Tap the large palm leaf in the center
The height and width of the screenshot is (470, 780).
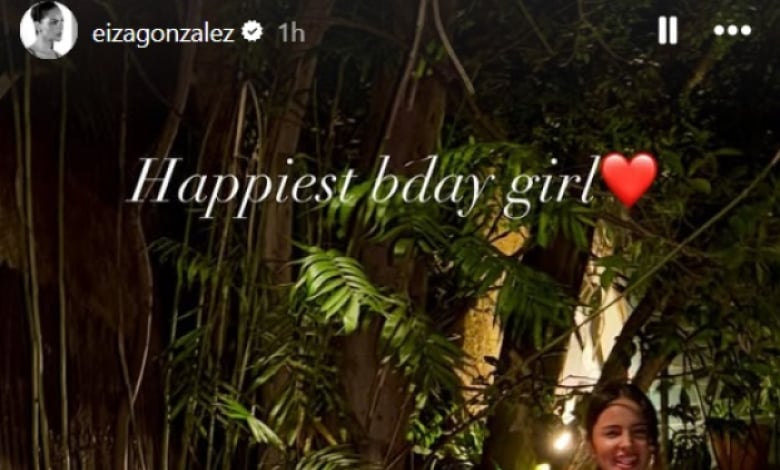(x=343, y=288)
